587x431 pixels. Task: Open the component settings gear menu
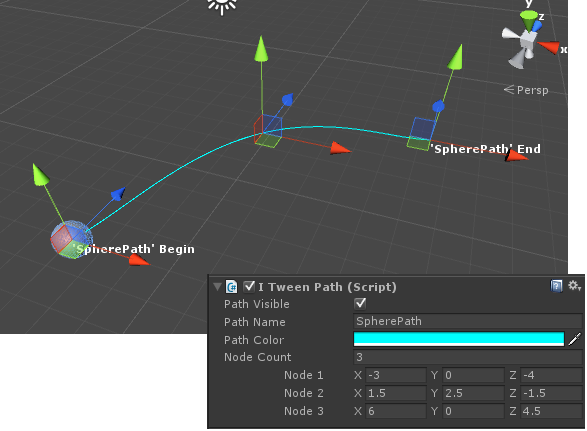pos(574,286)
